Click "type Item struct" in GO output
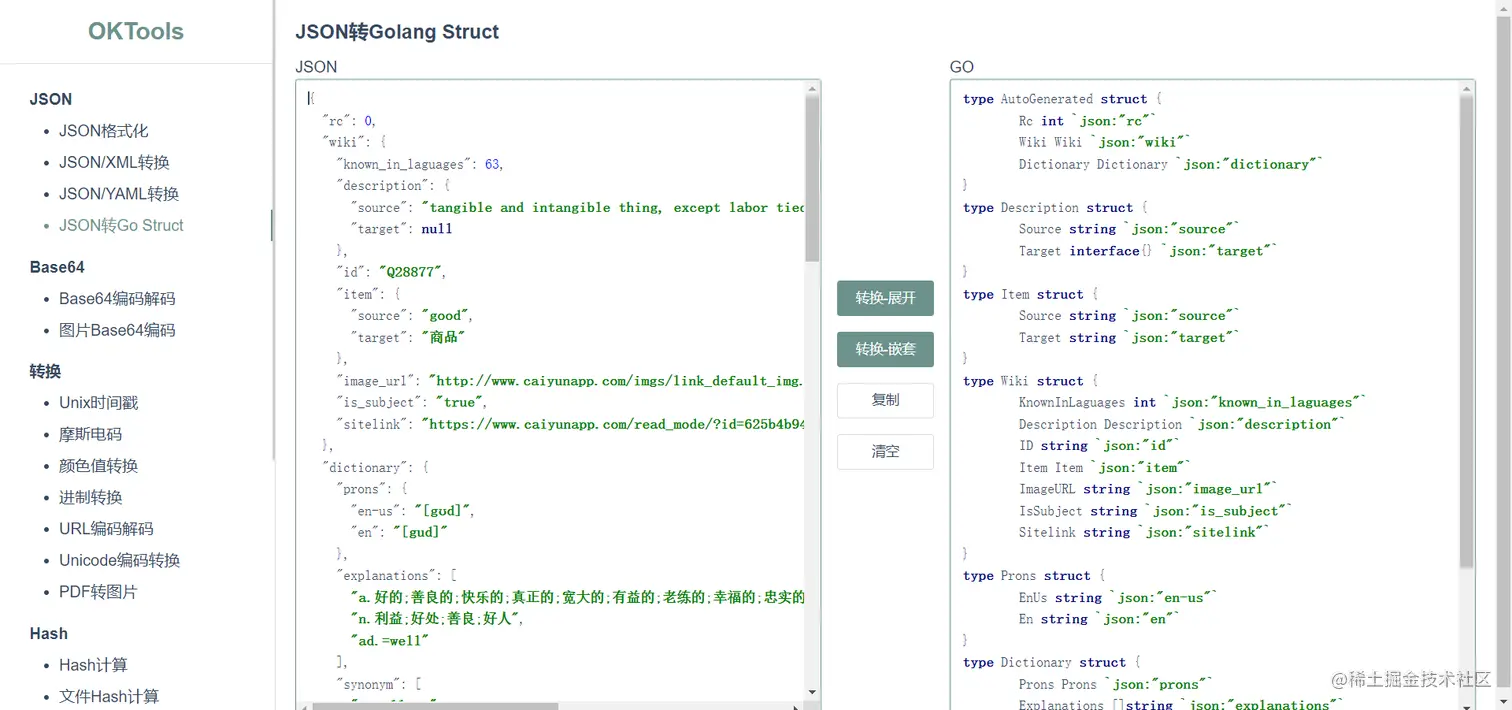Screen dimensions: 1512x710 pos(1030,294)
